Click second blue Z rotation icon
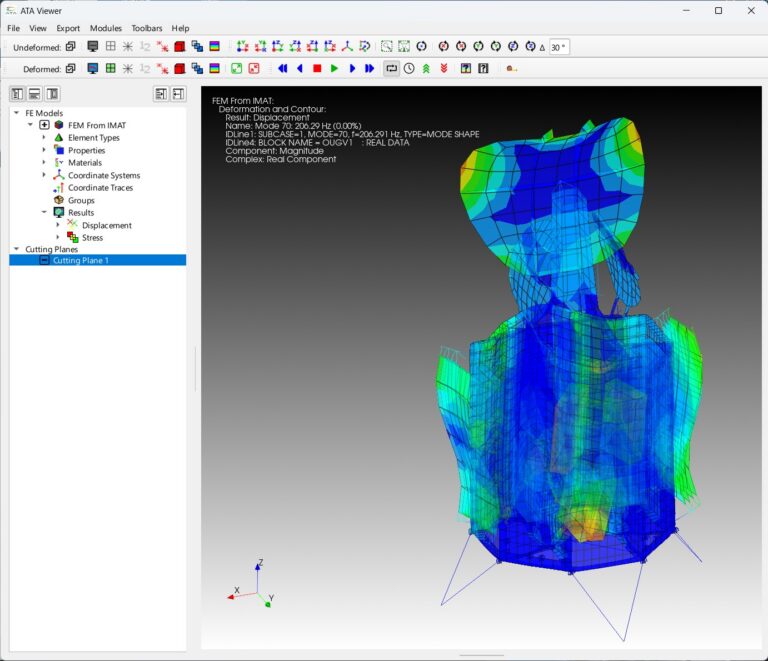Viewport: 768px width, 661px height. (530, 47)
